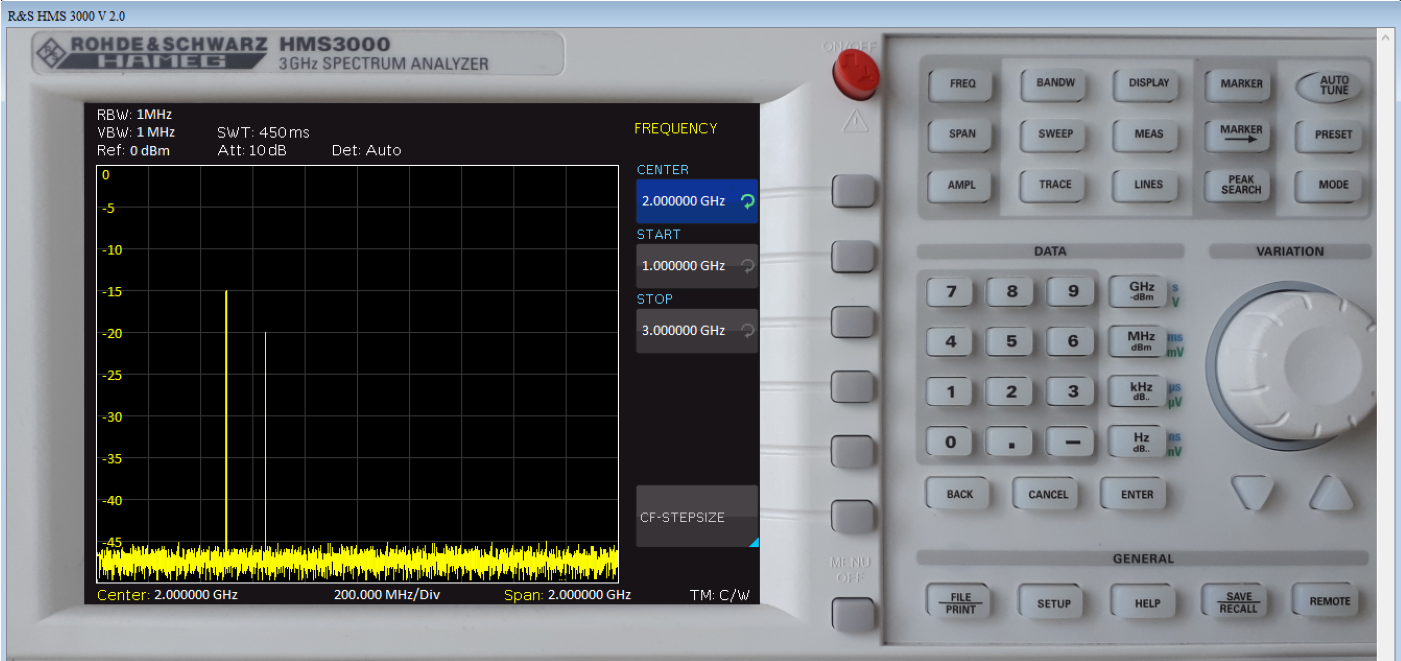Click the HELP key
This screenshot has height=661, width=1401.
1147,603
